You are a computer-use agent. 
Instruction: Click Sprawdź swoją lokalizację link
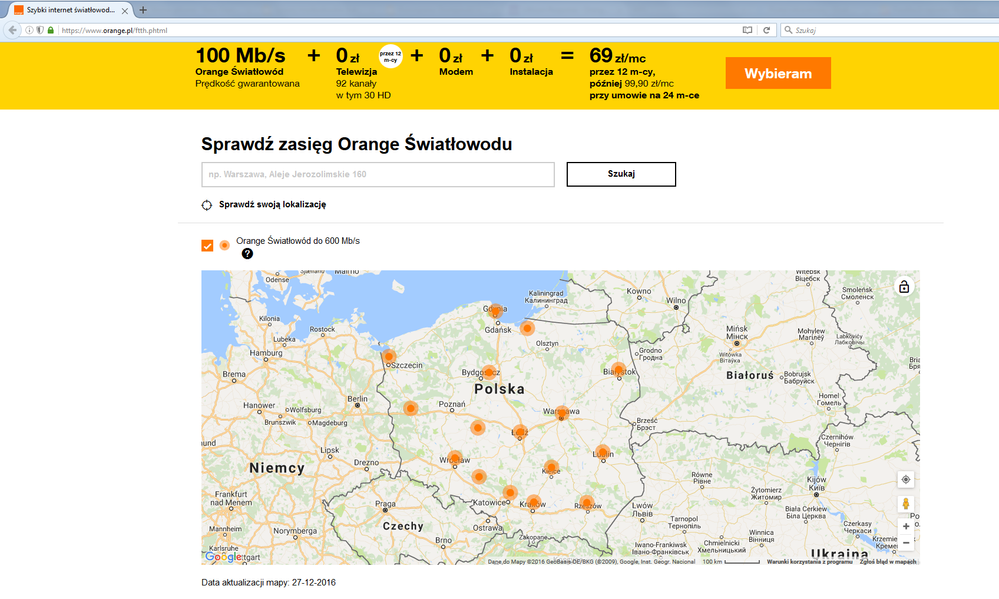pyautogui.click(x=272, y=205)
